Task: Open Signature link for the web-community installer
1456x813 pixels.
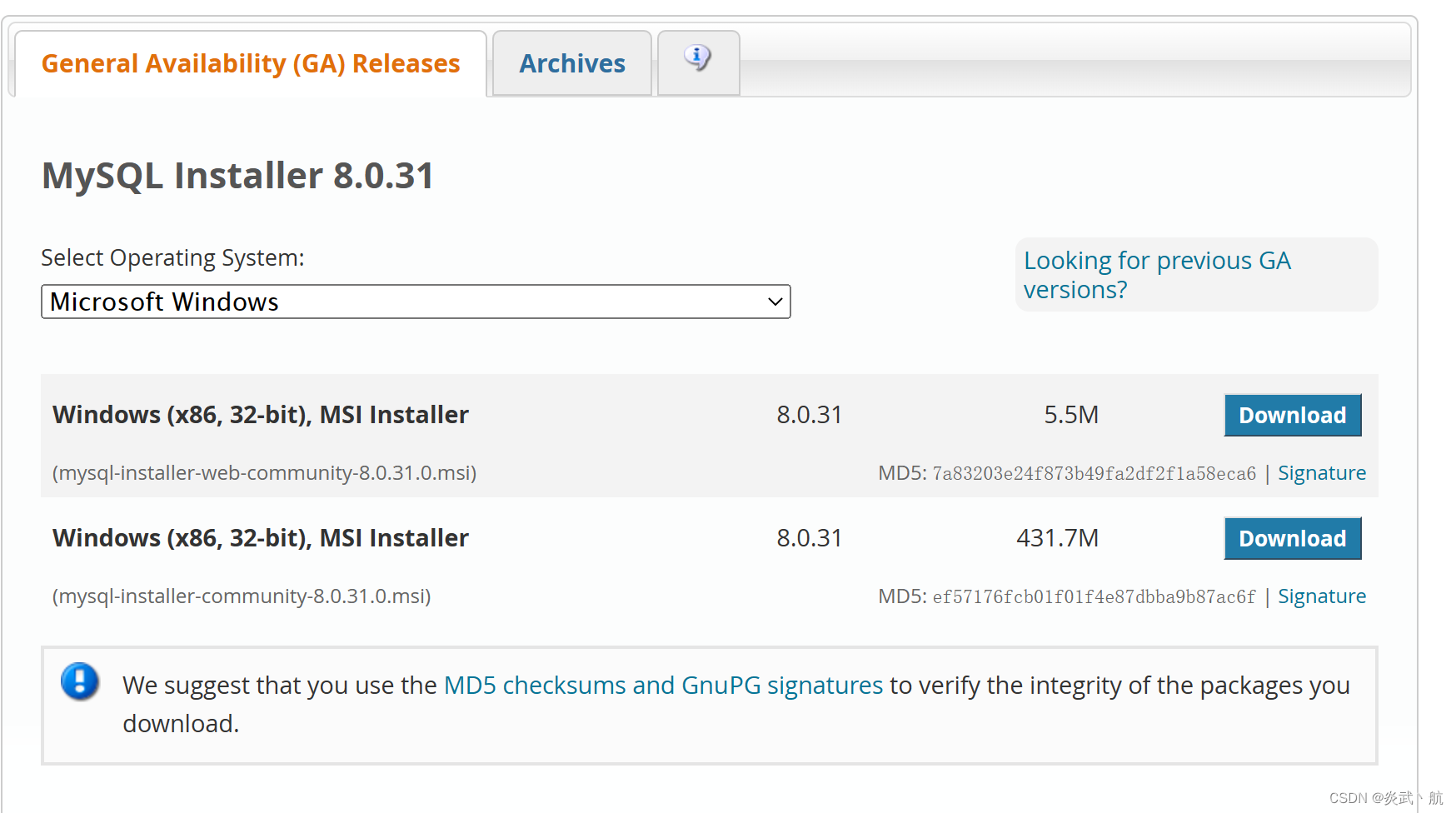Action: 1322,473
